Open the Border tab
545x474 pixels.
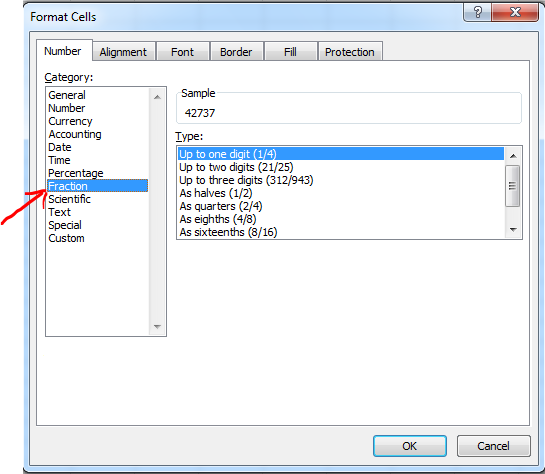236,52
